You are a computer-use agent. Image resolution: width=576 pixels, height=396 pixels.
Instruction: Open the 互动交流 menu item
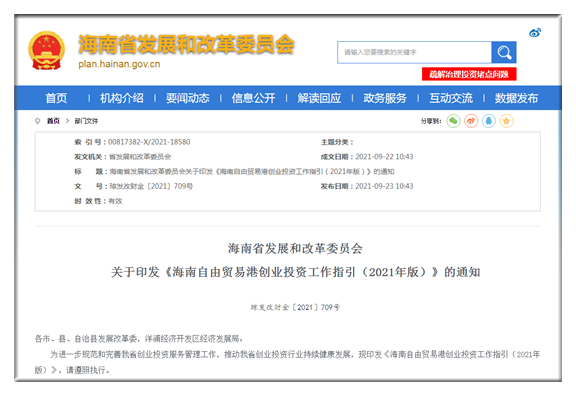[x=451, y=98]
